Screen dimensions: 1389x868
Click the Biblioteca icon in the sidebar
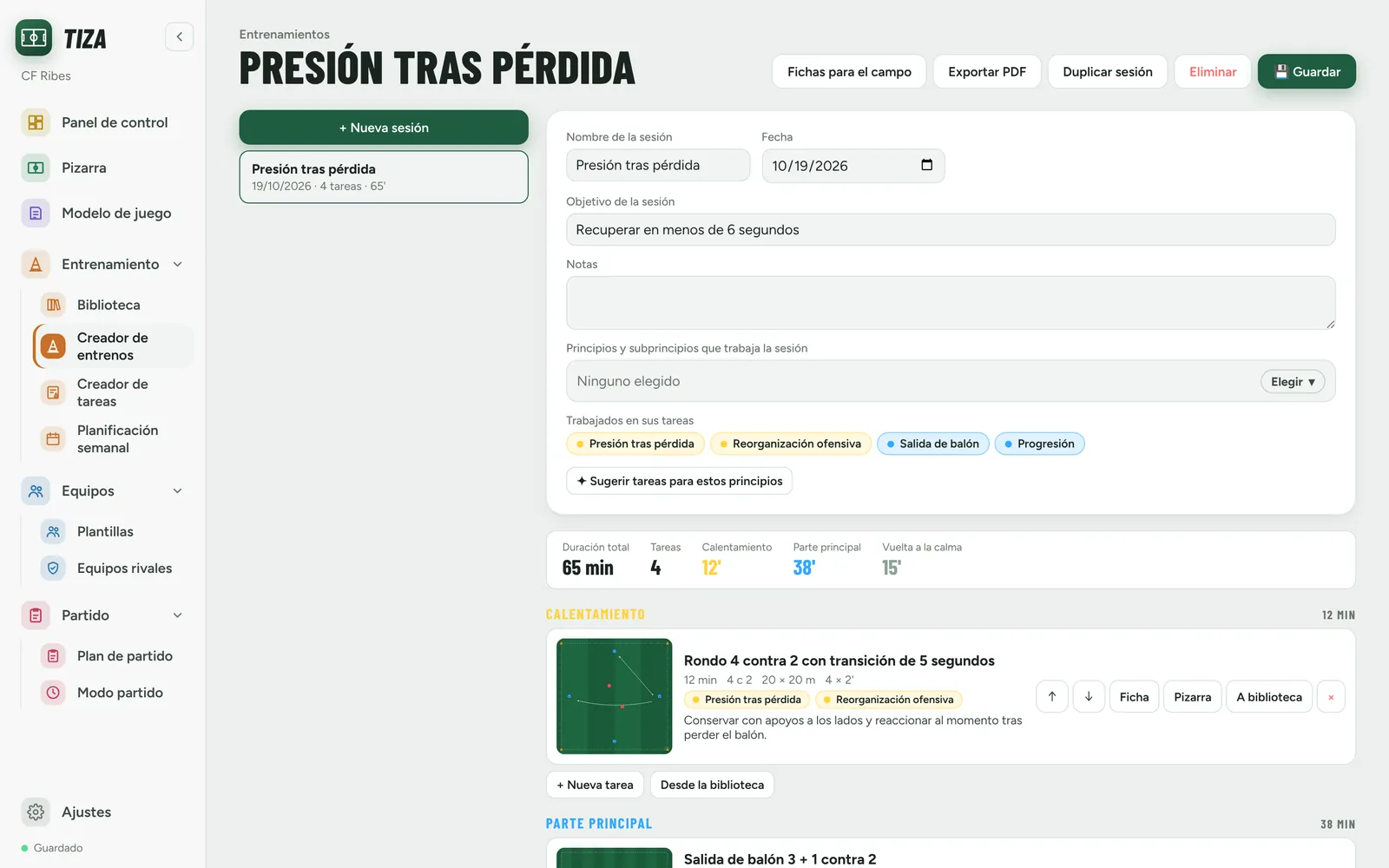53,305
